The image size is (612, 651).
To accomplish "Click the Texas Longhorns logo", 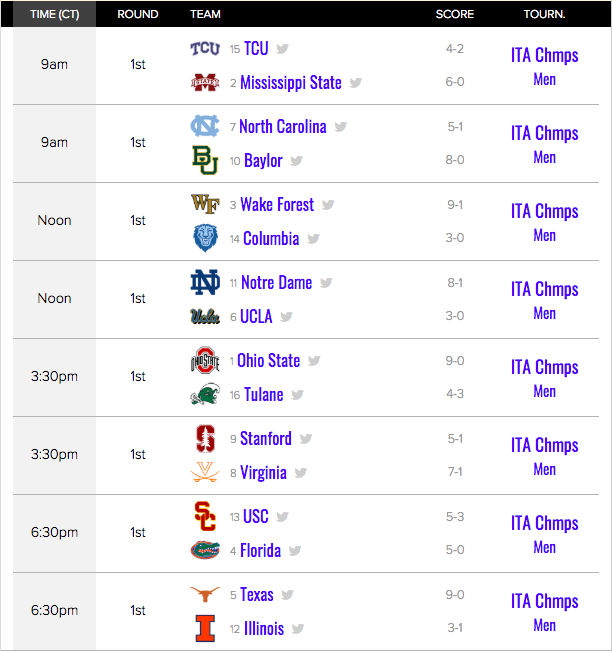I will coord(205,595).
